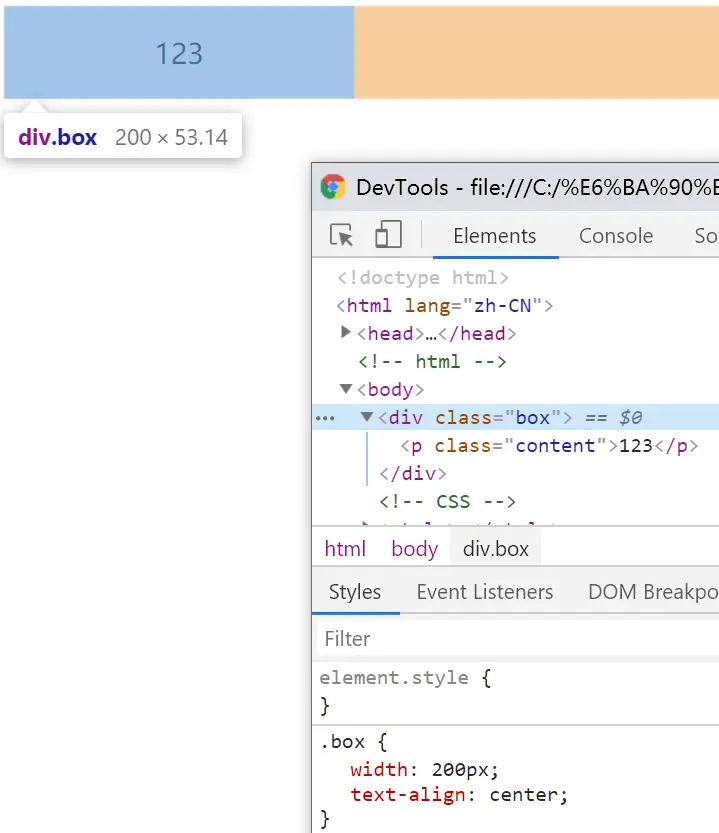
Task: Select the body breadcrumb
Action: 415,548
